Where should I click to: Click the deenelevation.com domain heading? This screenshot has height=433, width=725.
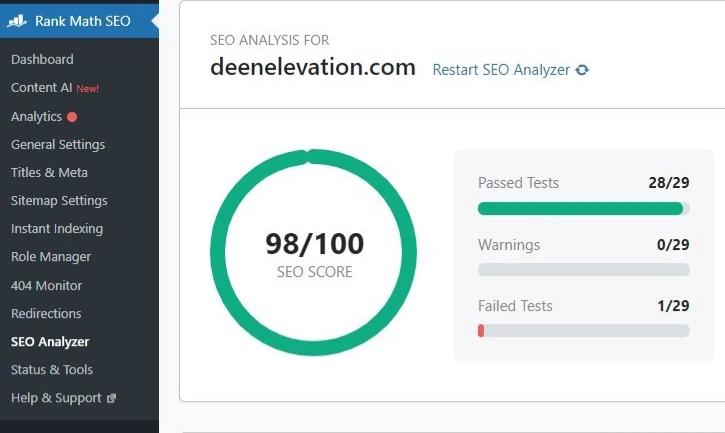(x=313, y=68)
